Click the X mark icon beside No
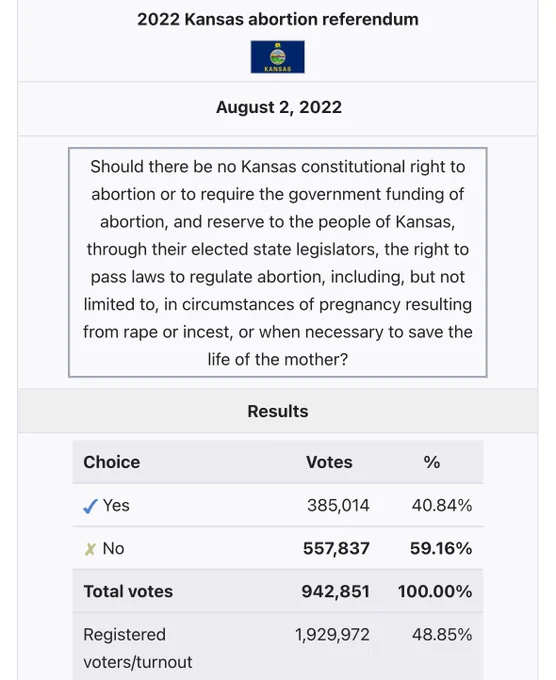Image resolution: width=556 pixels, height=680 pixels. pyautogui.click(x=90, y=549)
